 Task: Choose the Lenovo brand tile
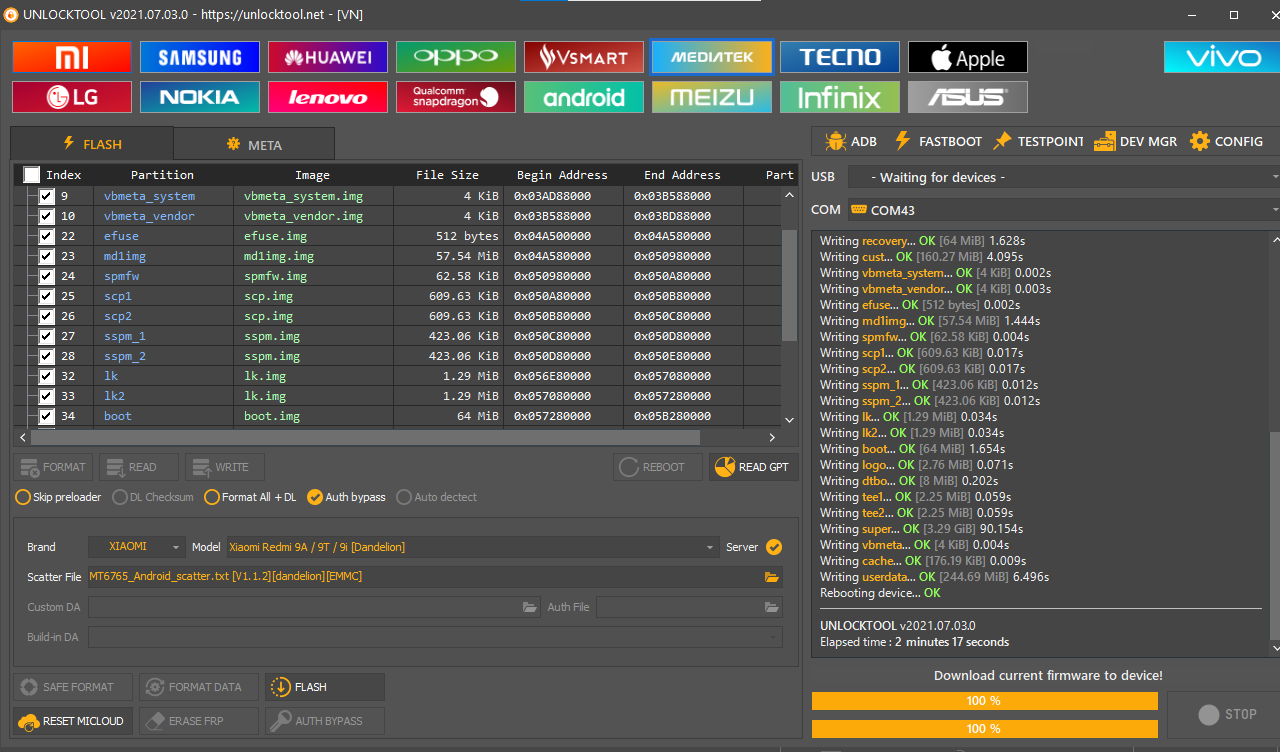click(x=328, y=97)
